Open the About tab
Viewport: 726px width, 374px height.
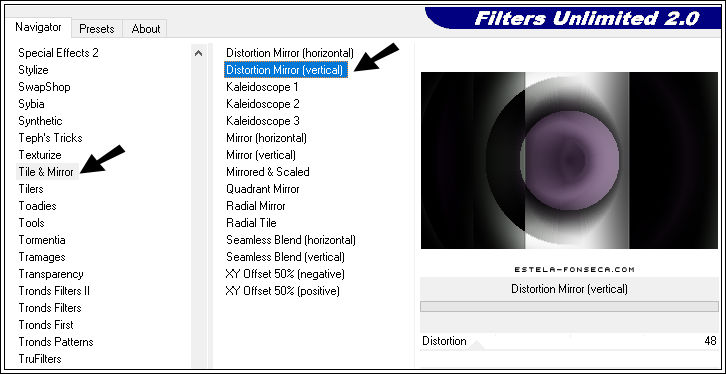point(145,29)
